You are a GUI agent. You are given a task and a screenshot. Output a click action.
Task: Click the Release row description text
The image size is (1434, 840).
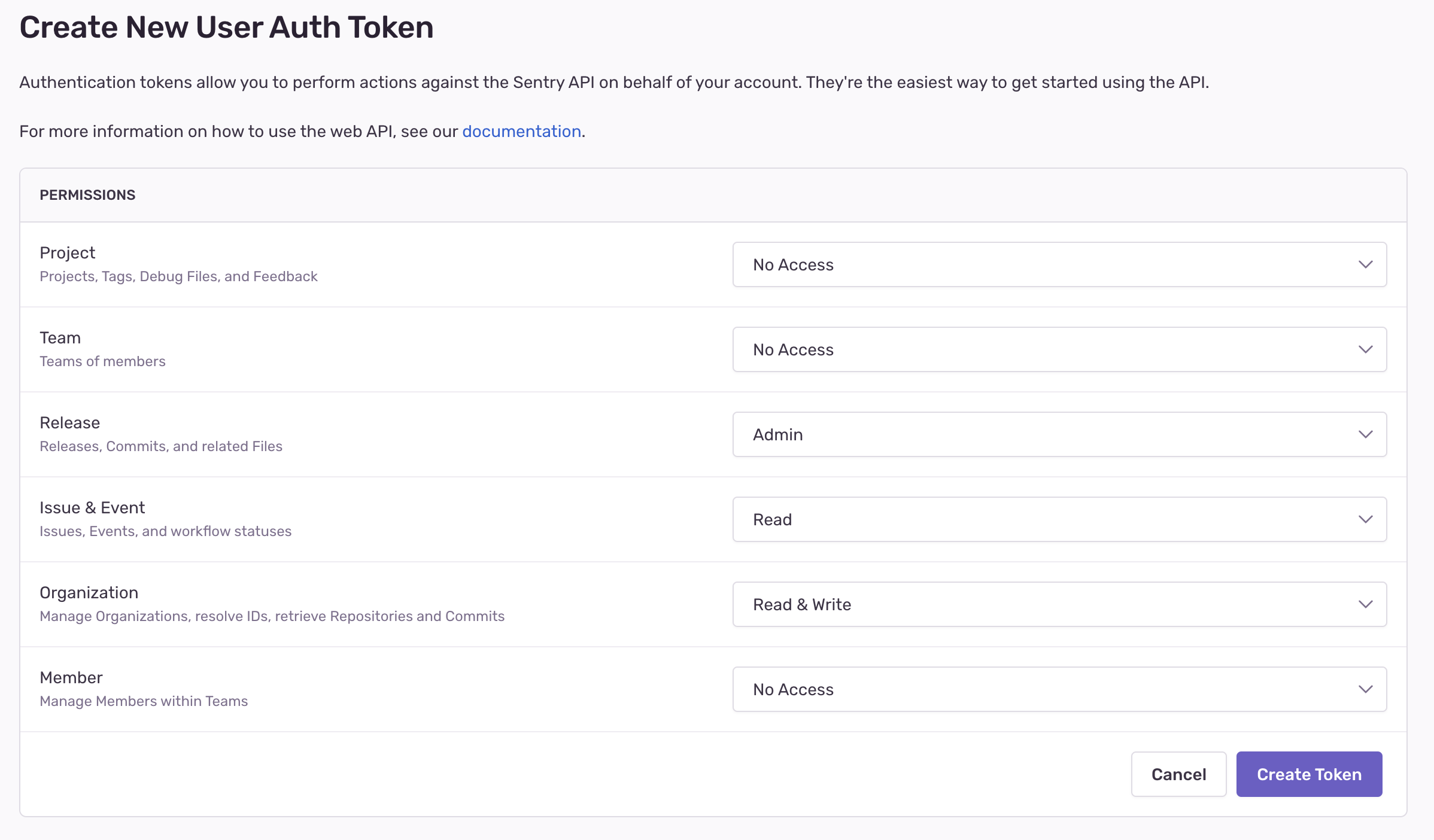coord(160,446)
